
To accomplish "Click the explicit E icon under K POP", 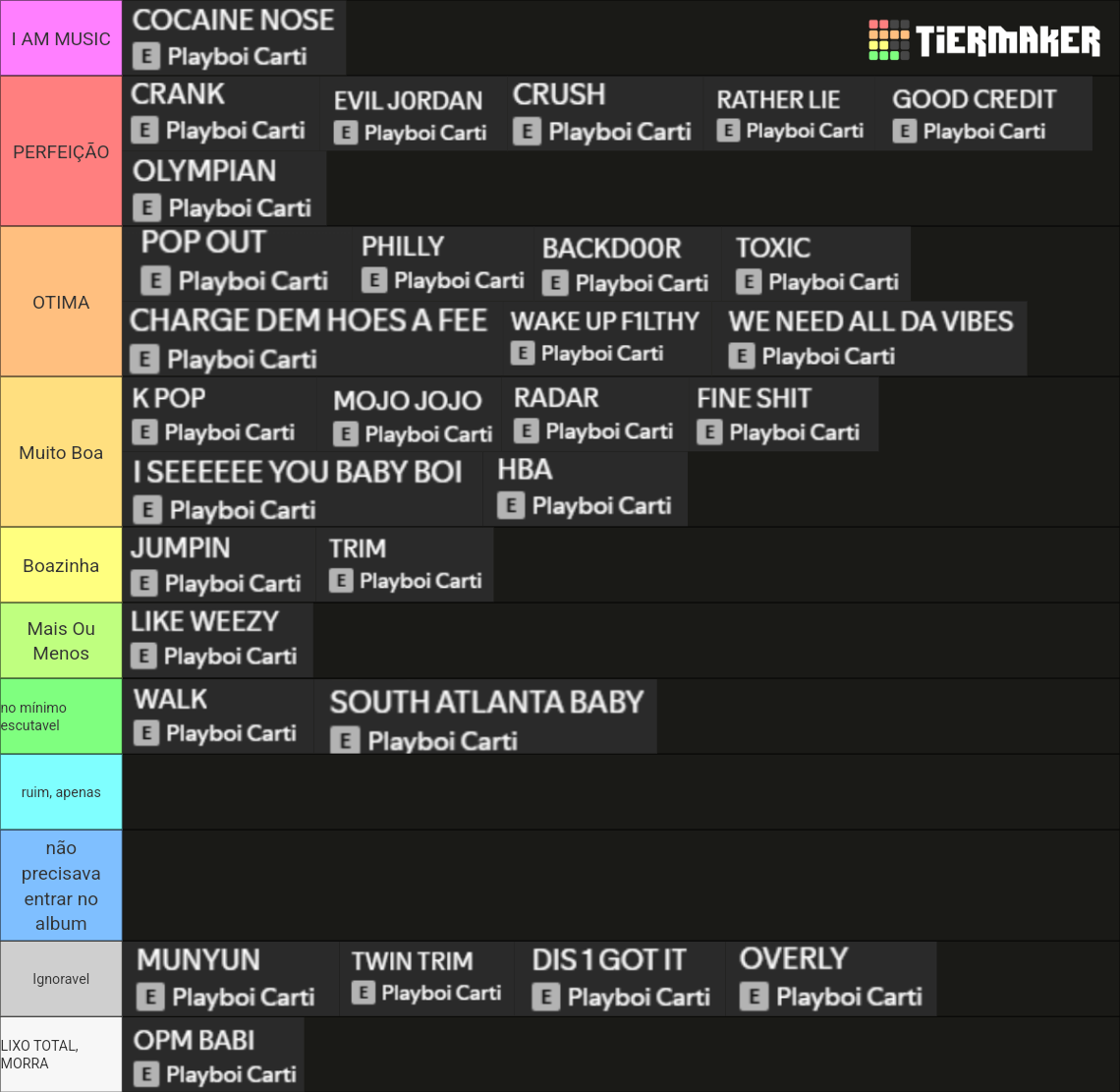I will point(144,431).
